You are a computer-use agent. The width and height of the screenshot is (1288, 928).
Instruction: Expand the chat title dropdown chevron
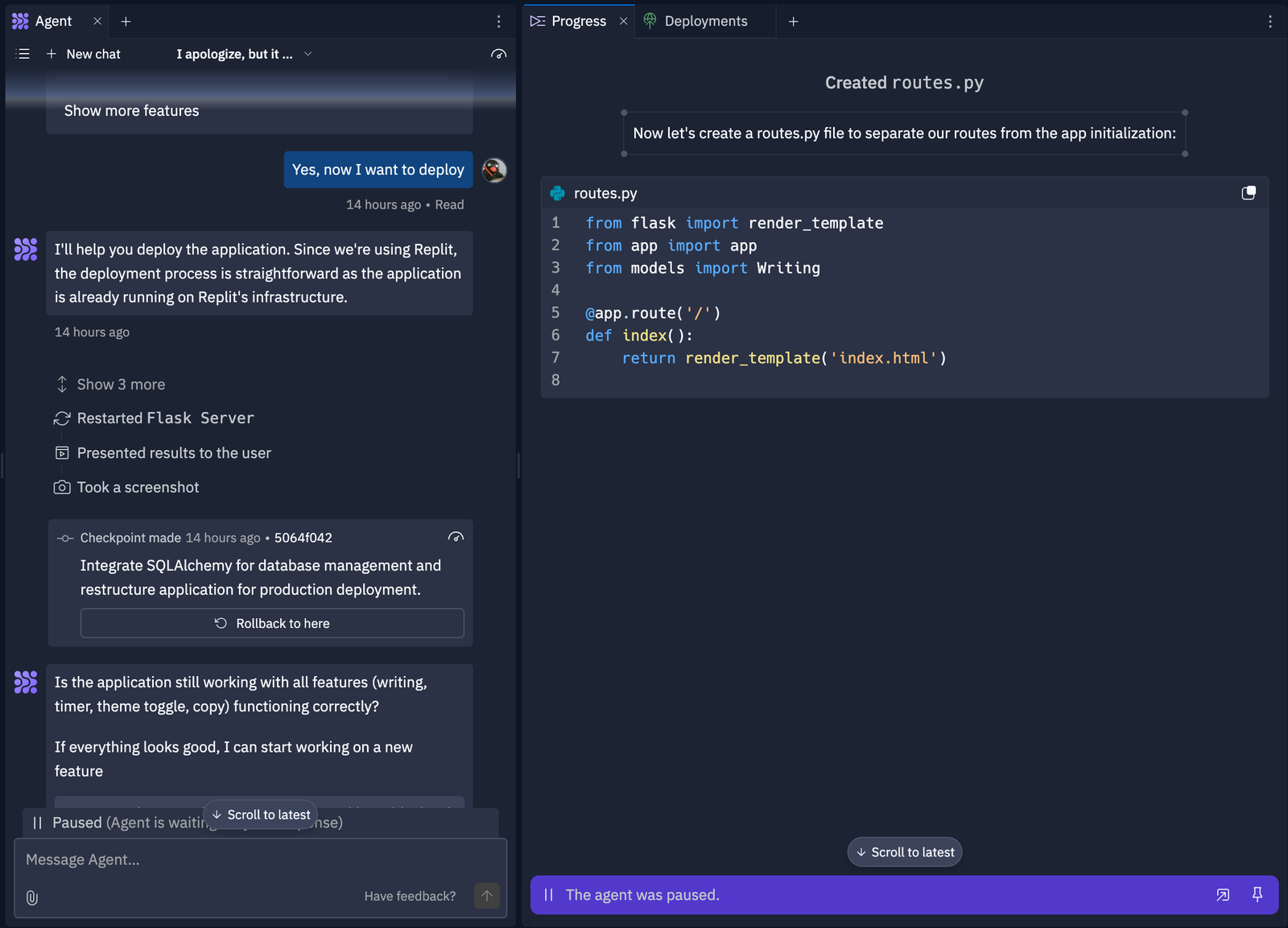[x=308, y=54]
